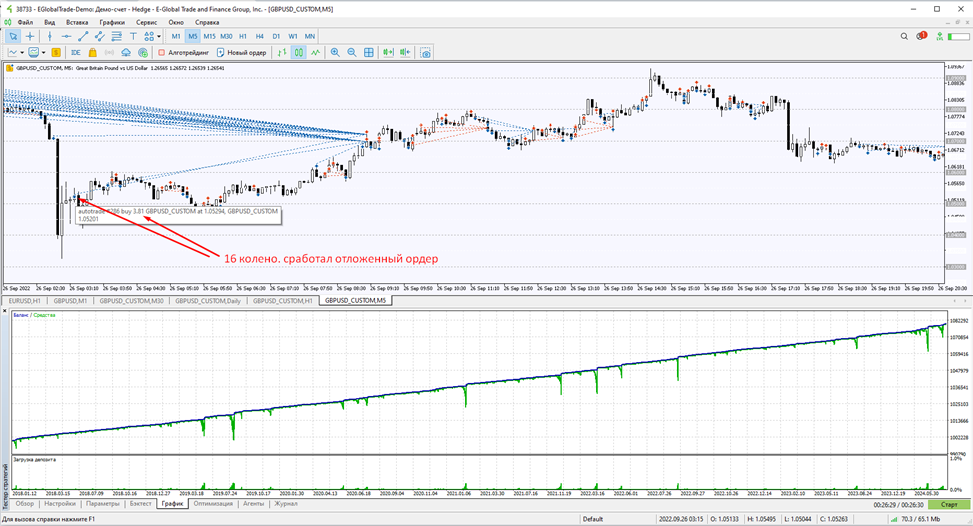Toggle chart auto-scroll to end

click(388, 53)
